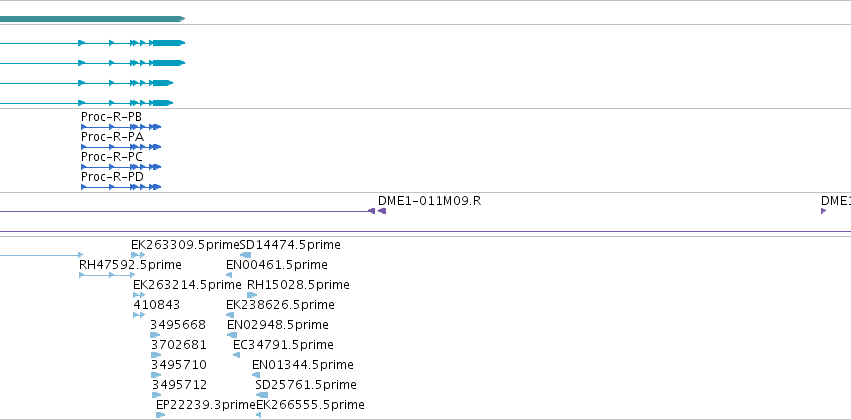
Task: Click the EK263214.5prime EST label
Action: tap(187, 285)
